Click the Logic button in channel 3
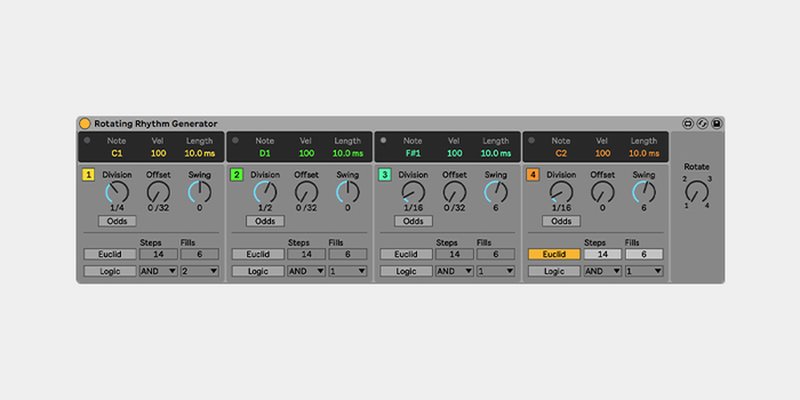Viewport: 800px width, 400px height. 406,271
